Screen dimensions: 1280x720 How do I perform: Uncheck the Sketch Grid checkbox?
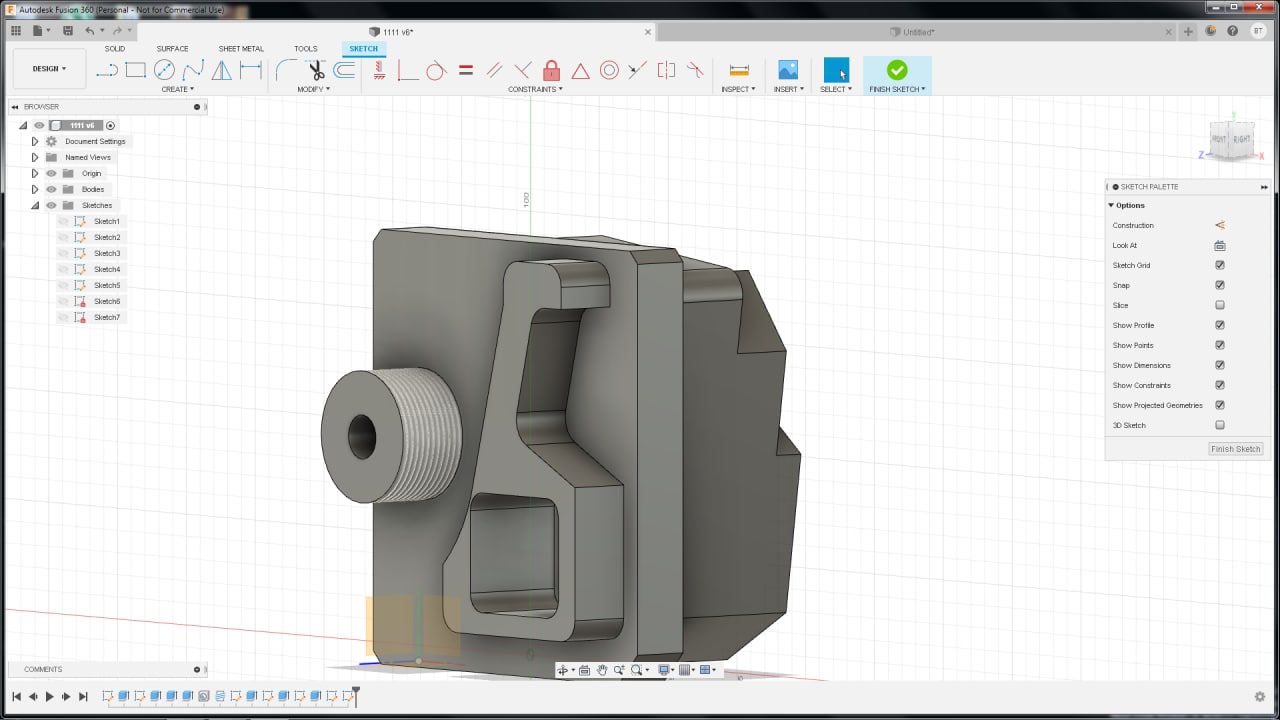pyautogui.click(x=1220, y=265)
